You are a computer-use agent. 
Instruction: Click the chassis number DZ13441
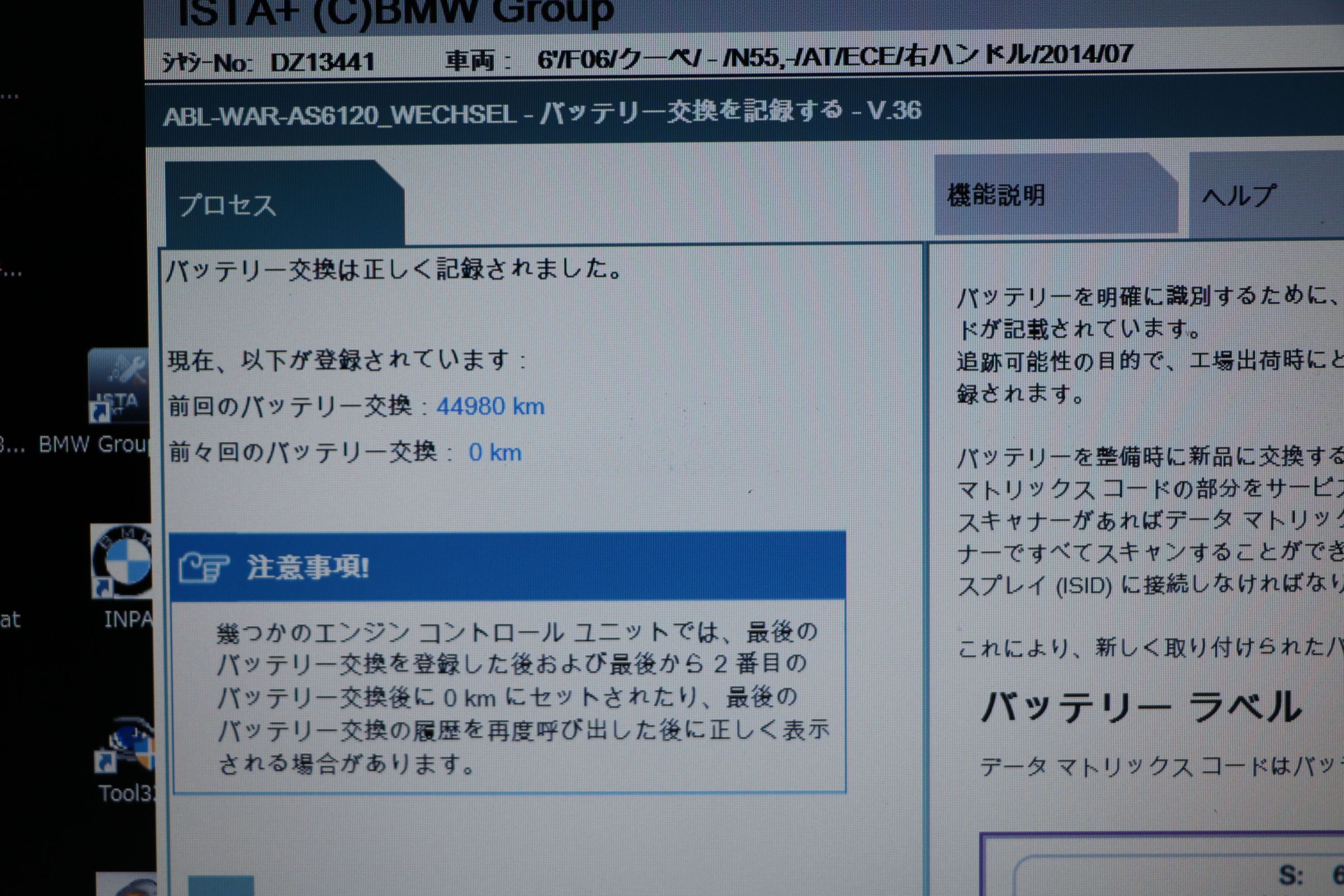[x=323, y=62]
